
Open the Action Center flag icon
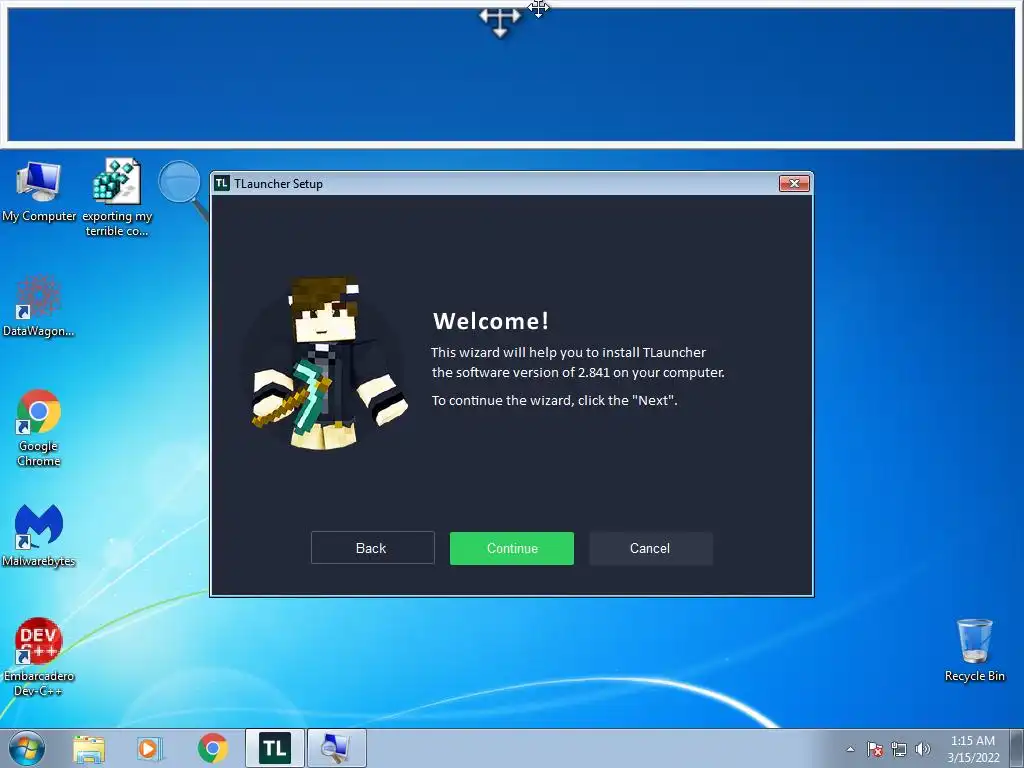coord(874,749)
